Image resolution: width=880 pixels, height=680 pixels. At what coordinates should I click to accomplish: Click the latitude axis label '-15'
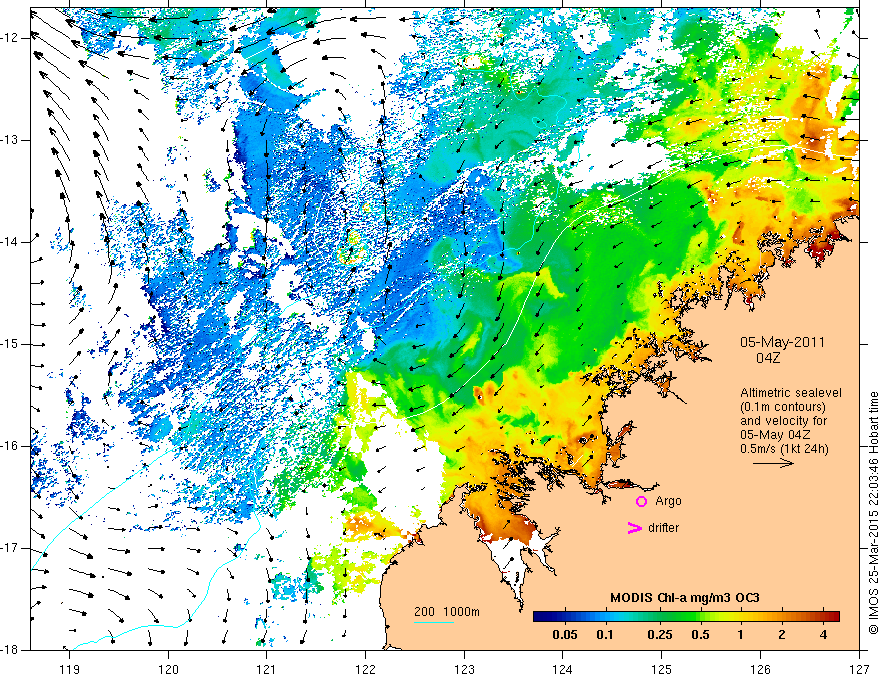coord(11,344)
